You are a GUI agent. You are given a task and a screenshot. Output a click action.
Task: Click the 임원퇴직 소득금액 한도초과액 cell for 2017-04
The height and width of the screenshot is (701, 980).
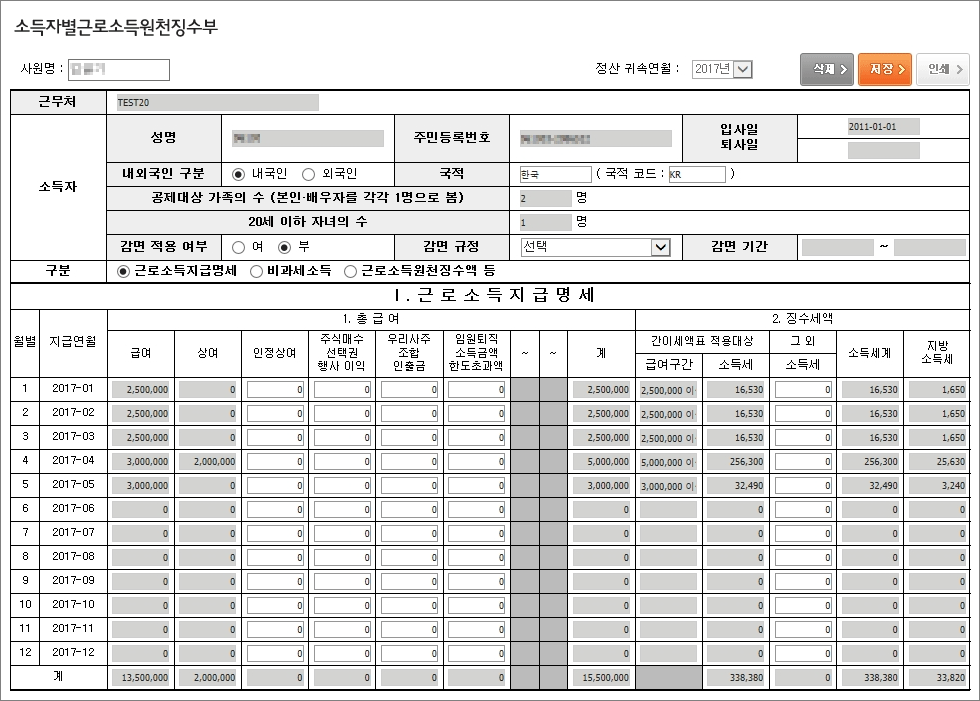coord(474,460)
